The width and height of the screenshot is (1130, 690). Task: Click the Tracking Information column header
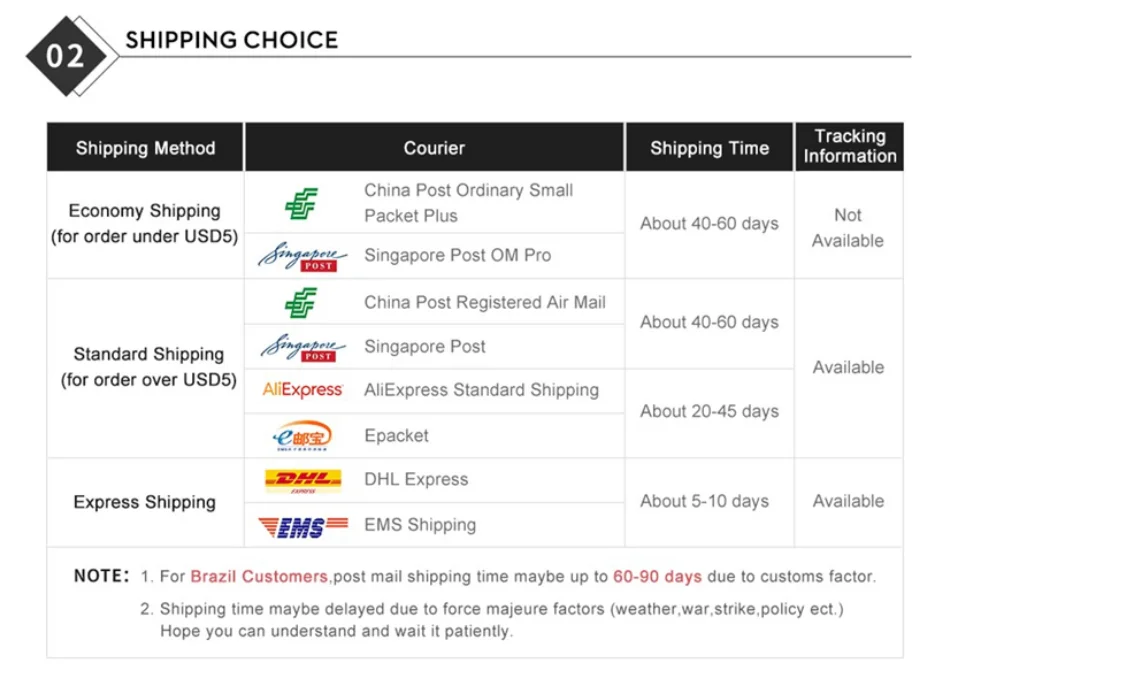pos(849,147)
